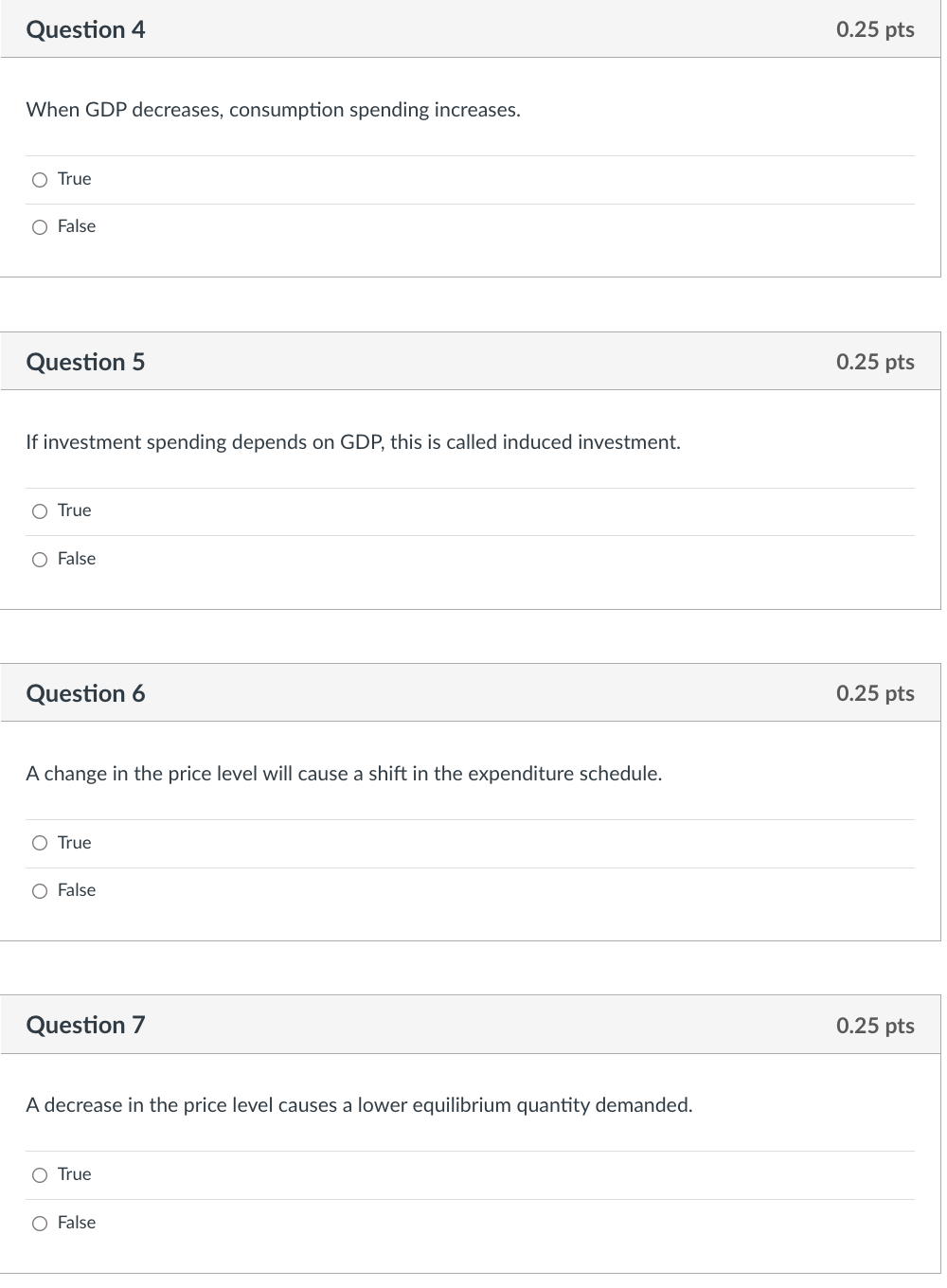947x1288 pixels.
Task: Select False for Question 4
Action: click(x=40, y=227)
